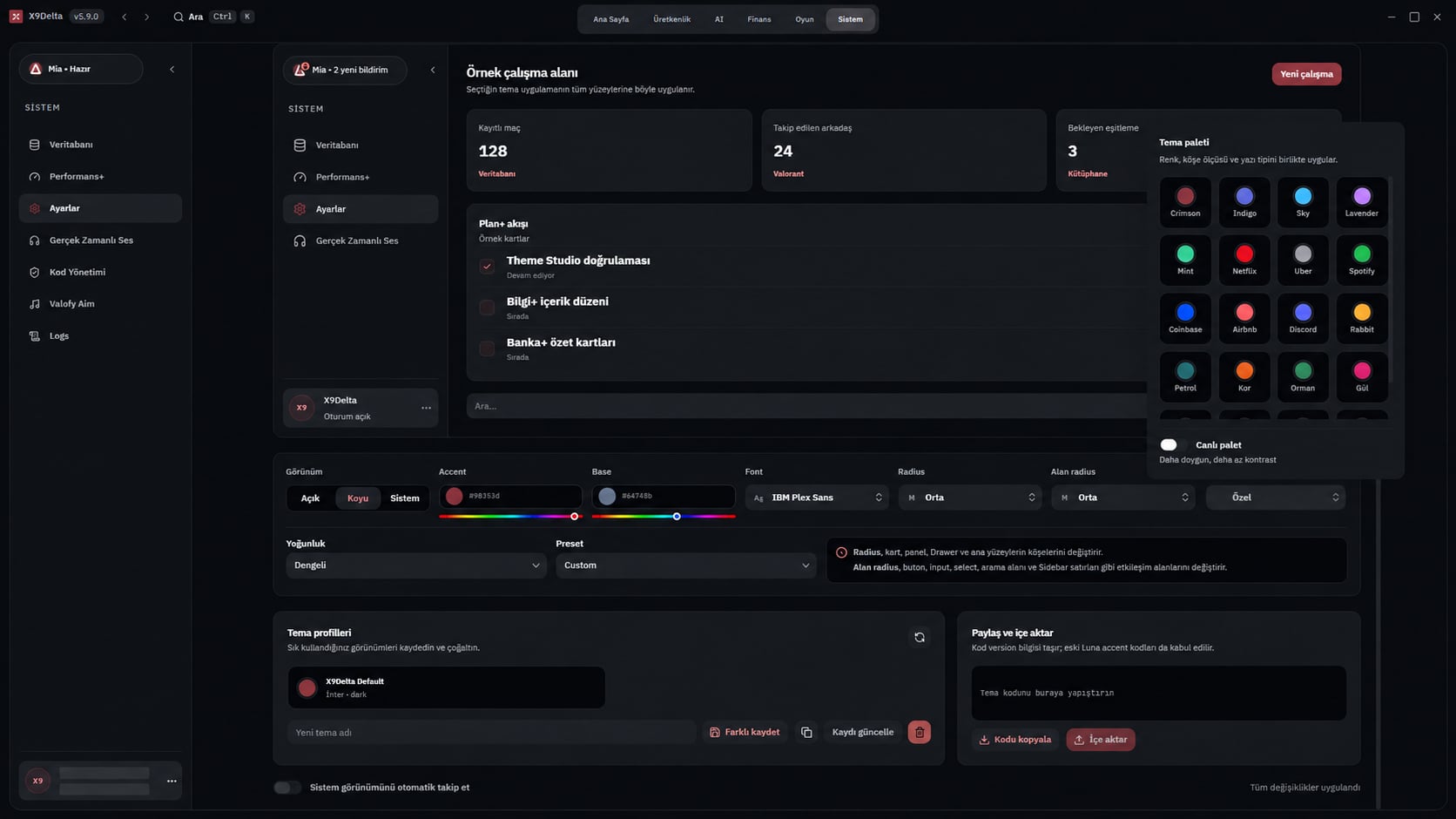Open the Font dropdown IBM Plex Sans

[817, 497]
